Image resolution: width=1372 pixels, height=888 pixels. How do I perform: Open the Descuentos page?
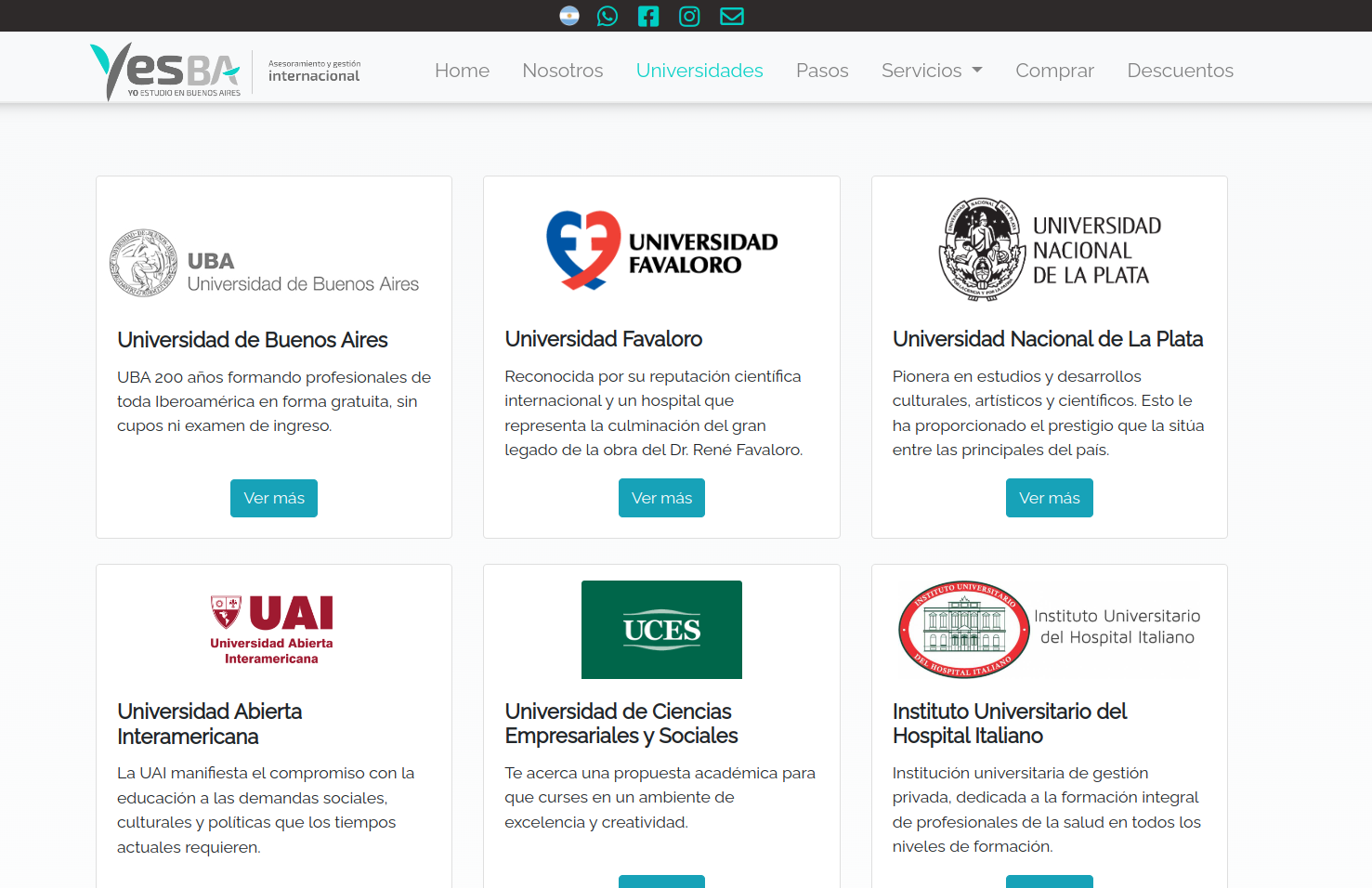point(1180,71)
